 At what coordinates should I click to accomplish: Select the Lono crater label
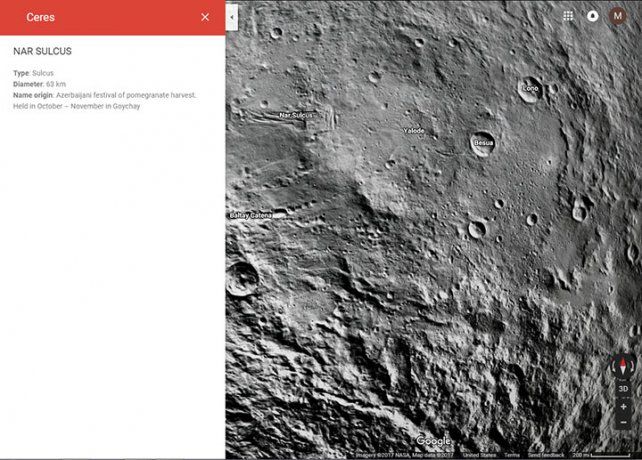coord(531,88)
